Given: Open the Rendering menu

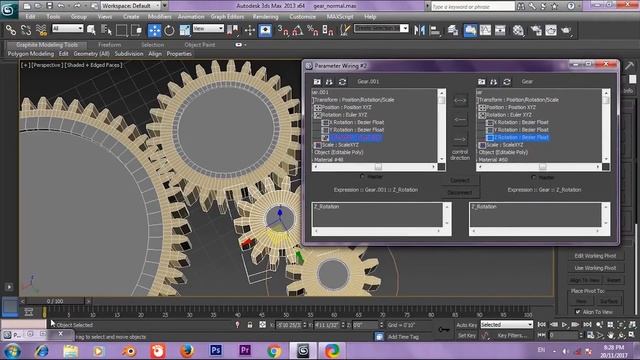Looking at the screenshot, I should (x=265, y=17).
